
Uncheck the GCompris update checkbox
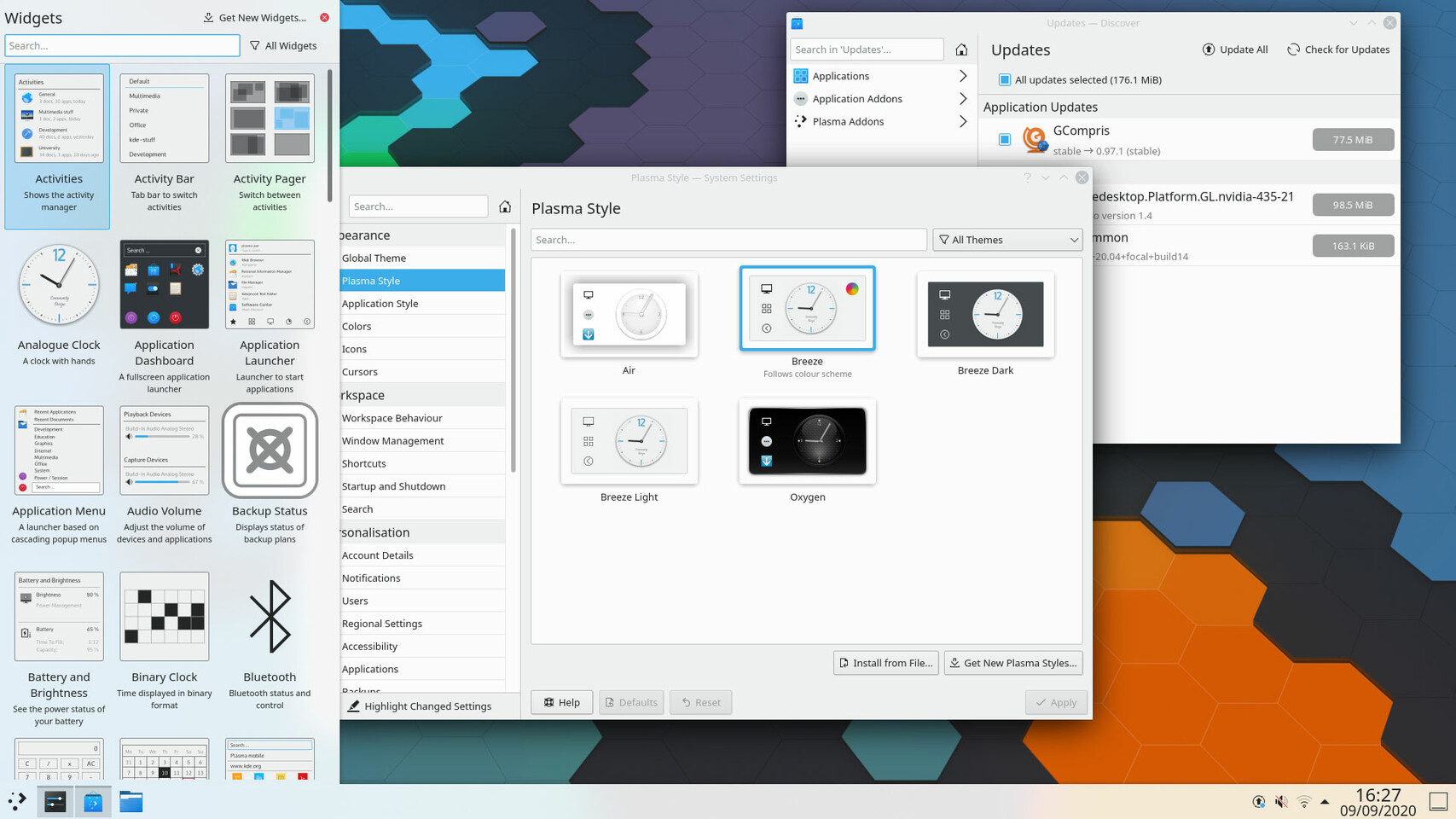pos(1005,139)
